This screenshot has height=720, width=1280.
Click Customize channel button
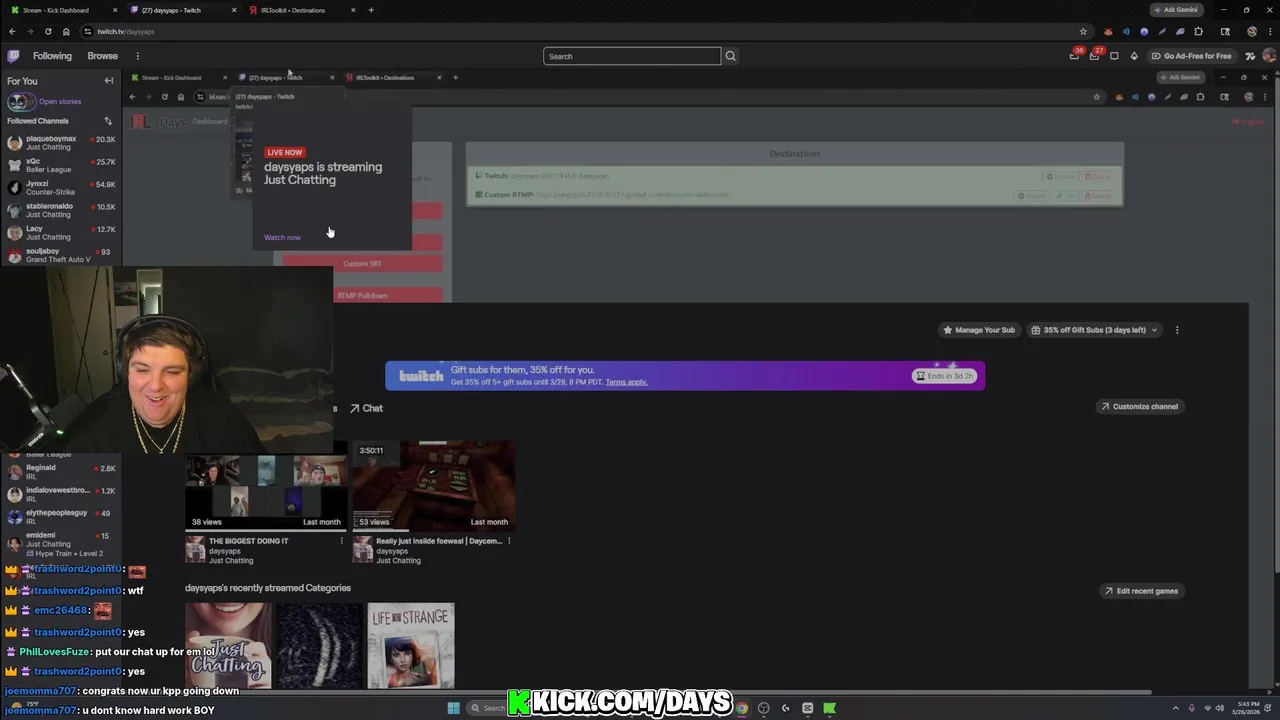1139,406
